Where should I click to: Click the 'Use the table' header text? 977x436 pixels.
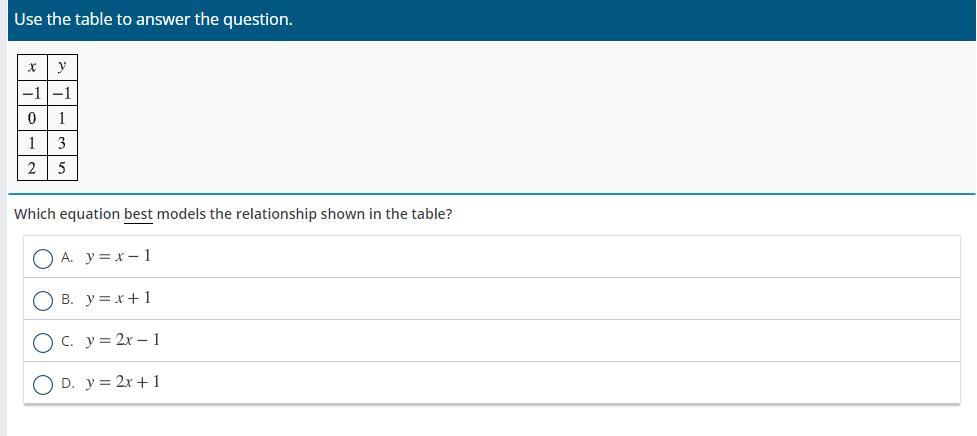(153, 19)
